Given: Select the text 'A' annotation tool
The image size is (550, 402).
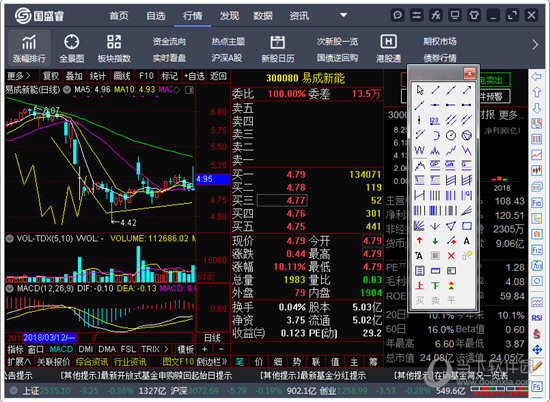Looking at the screenshot, I should [467, 241].
